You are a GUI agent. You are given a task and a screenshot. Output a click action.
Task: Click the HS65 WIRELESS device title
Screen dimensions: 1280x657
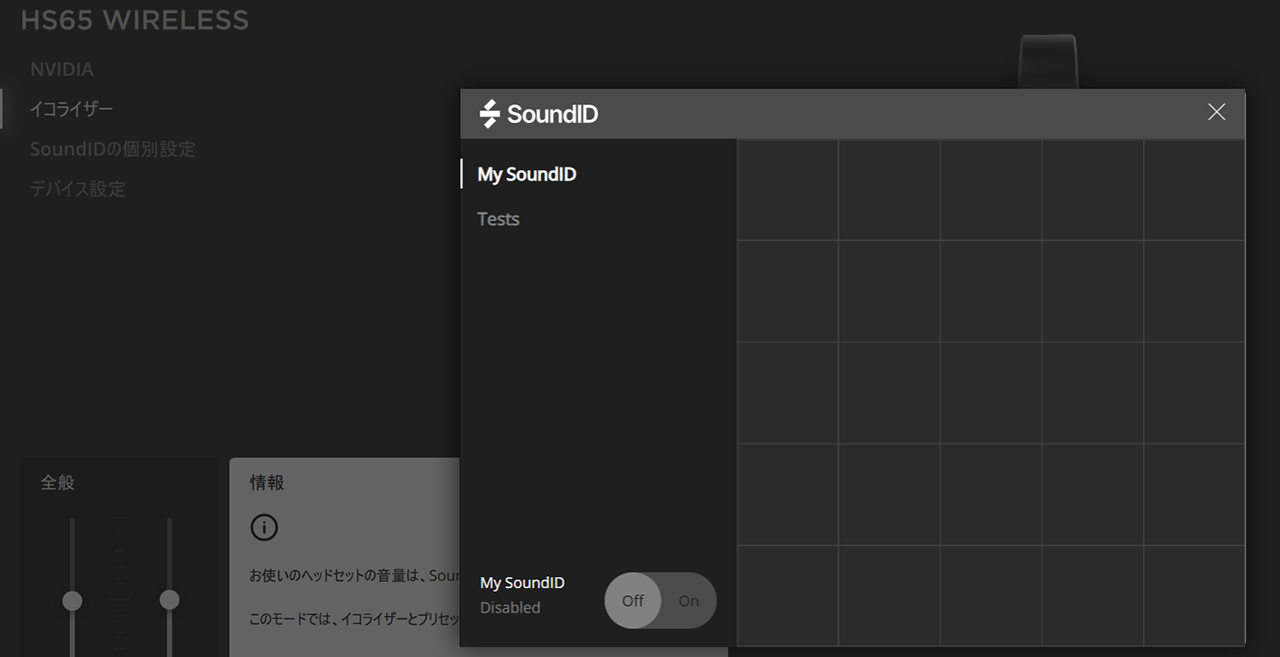click(x=135, y=20)
